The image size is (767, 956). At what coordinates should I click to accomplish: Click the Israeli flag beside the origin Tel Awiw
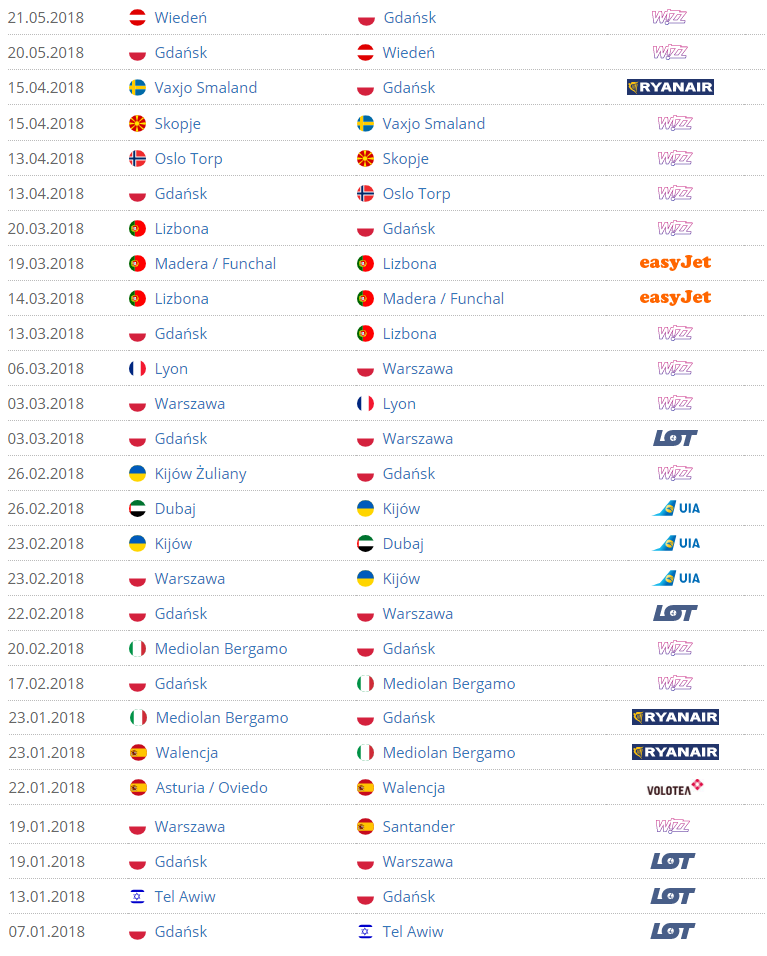137,896
